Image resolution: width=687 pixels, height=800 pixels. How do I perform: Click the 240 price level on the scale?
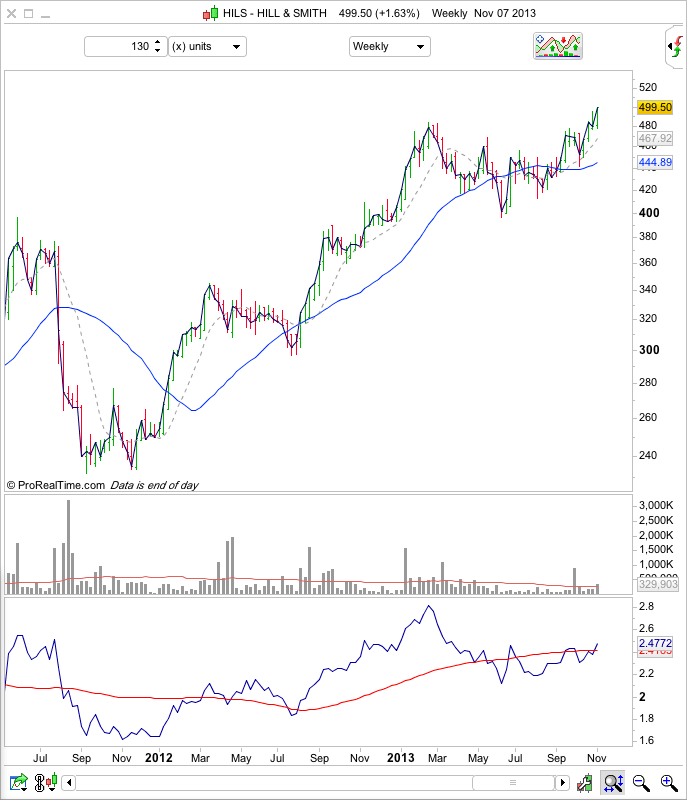[648, 455]
